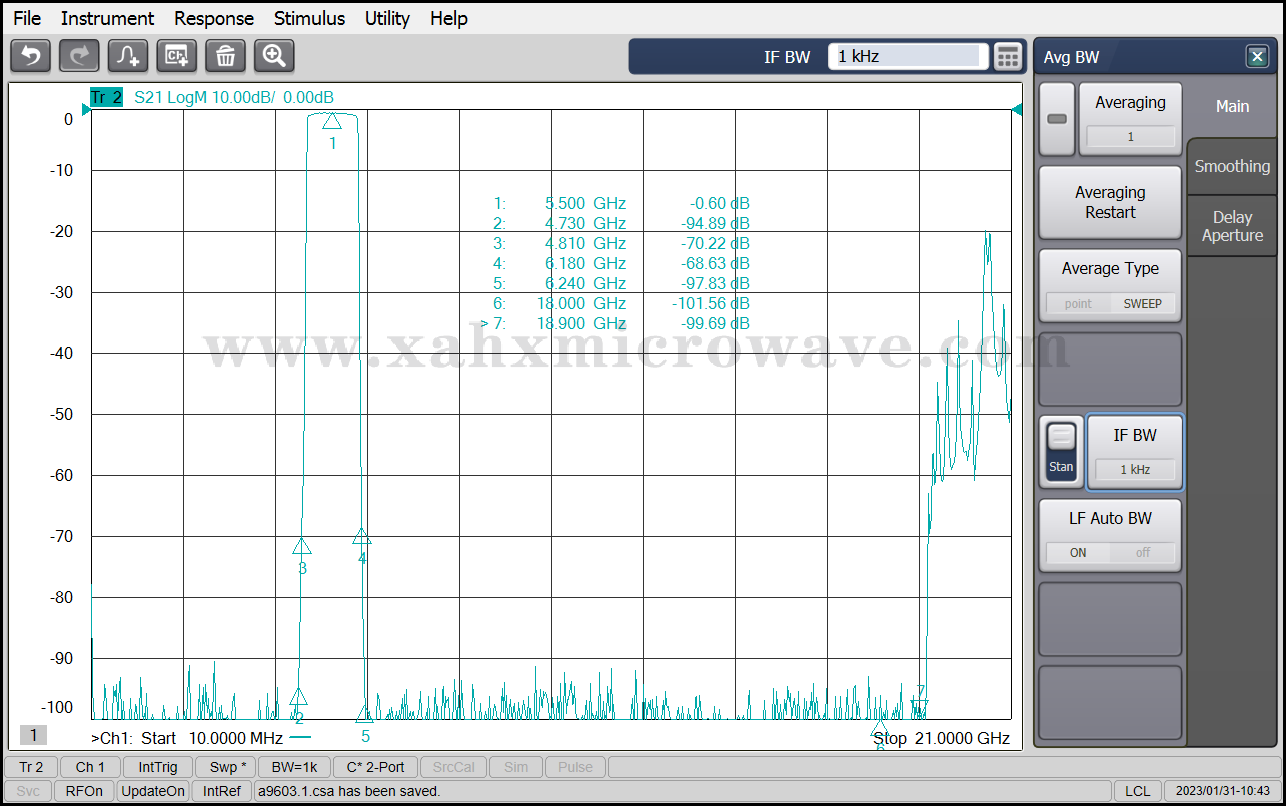Click the Averaging factor button
Viewport: 1286px width, 806px height.
pyautogui.click(x=1130, y=119)
